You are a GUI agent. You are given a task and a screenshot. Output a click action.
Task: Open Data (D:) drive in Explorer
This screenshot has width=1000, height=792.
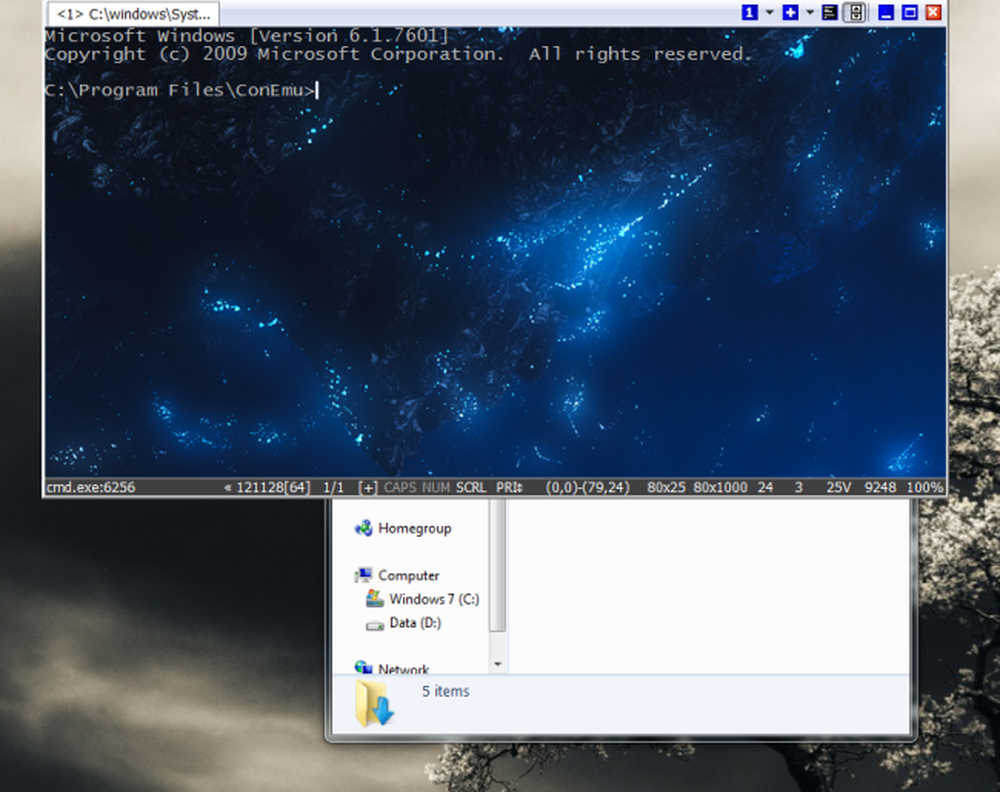(x=415, y=623)
